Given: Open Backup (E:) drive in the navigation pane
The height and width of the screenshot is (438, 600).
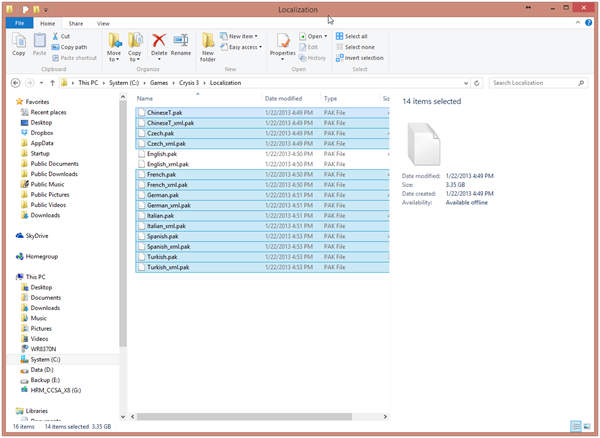Looking at the screenshot, I should (40, 380).
